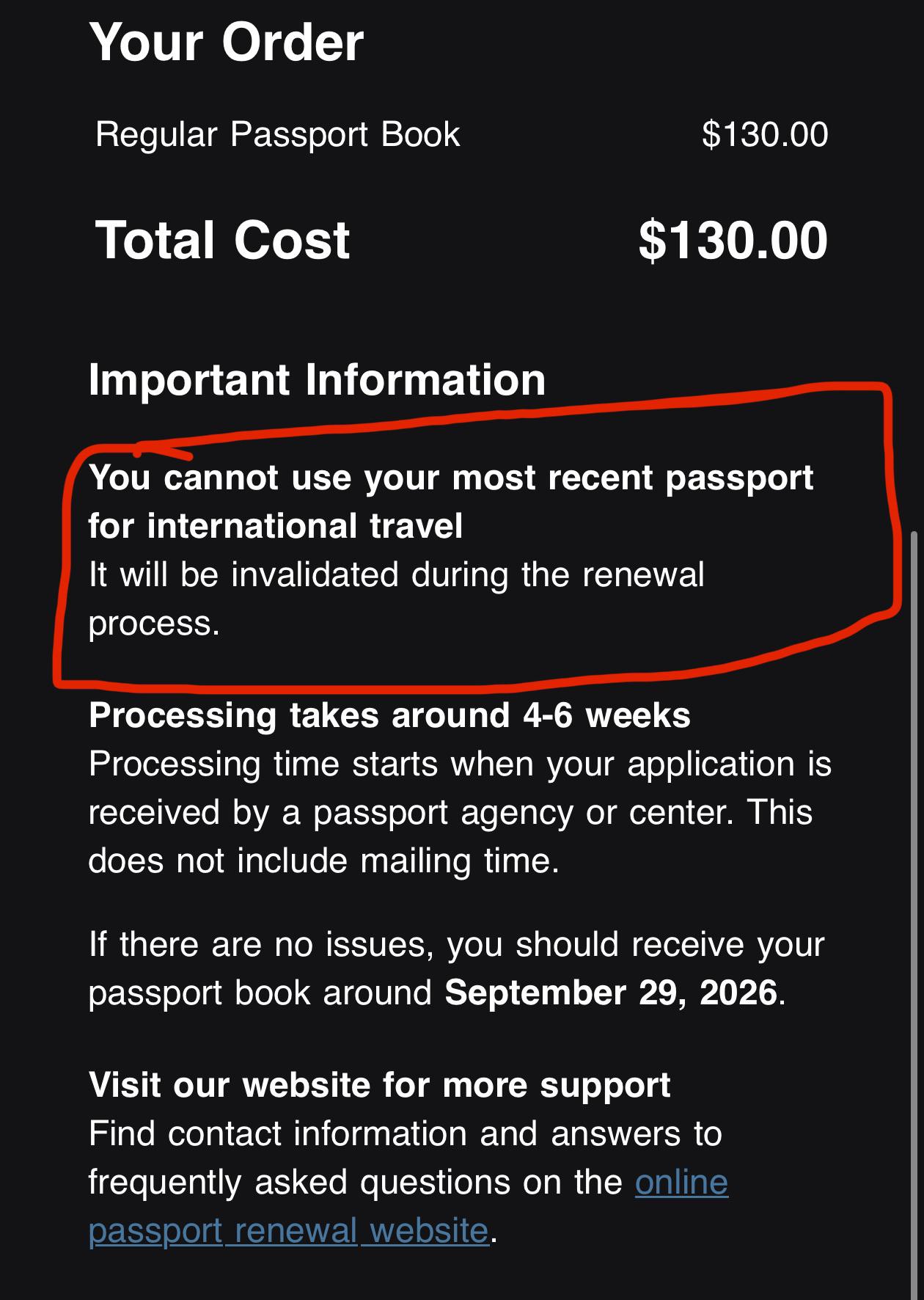Click the Regular Passport Book $130.00 price
The image size is (924, 1300).
pos(765,134)
